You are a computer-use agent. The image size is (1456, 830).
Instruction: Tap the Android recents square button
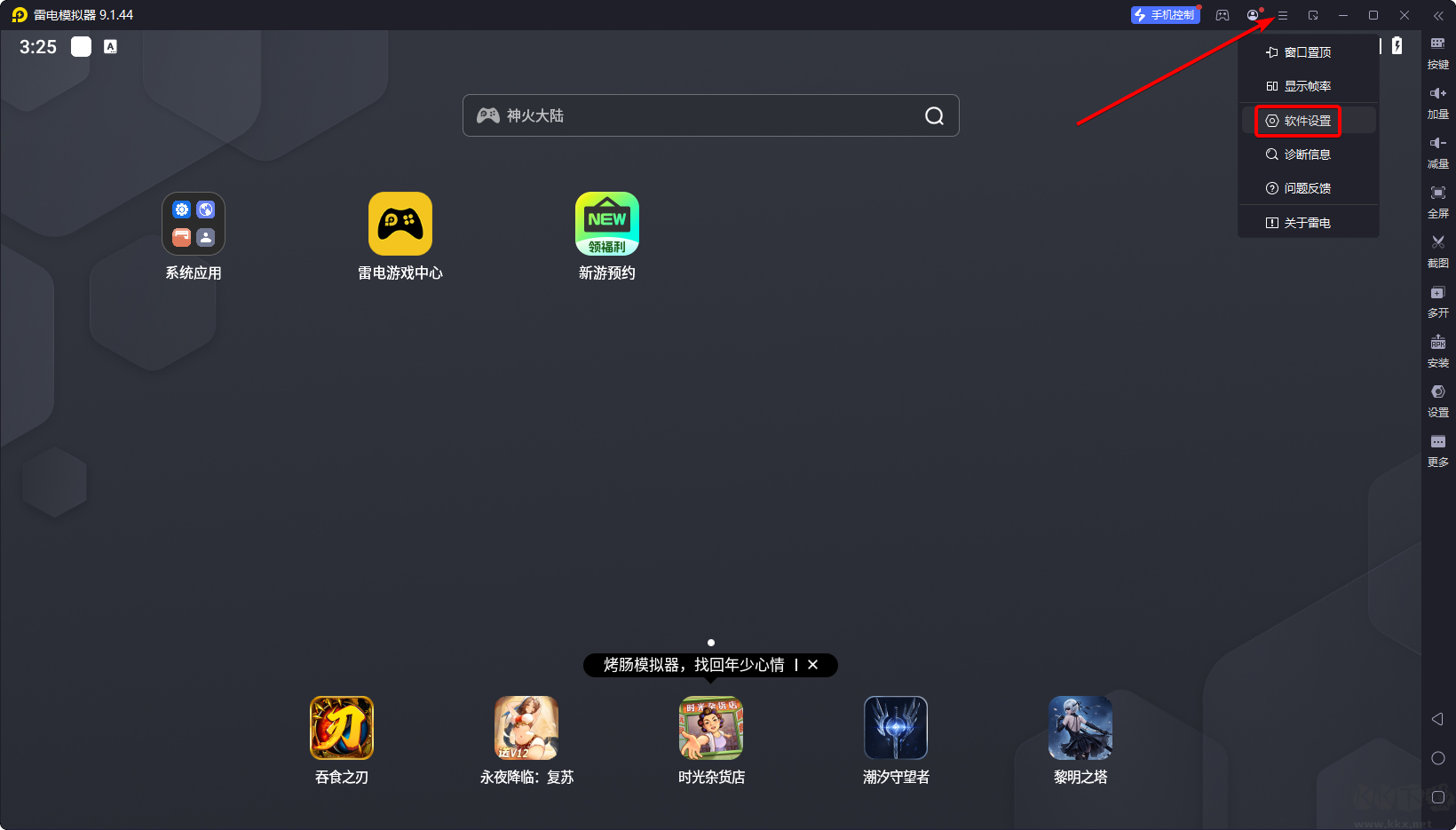[x=1438, y=797]
